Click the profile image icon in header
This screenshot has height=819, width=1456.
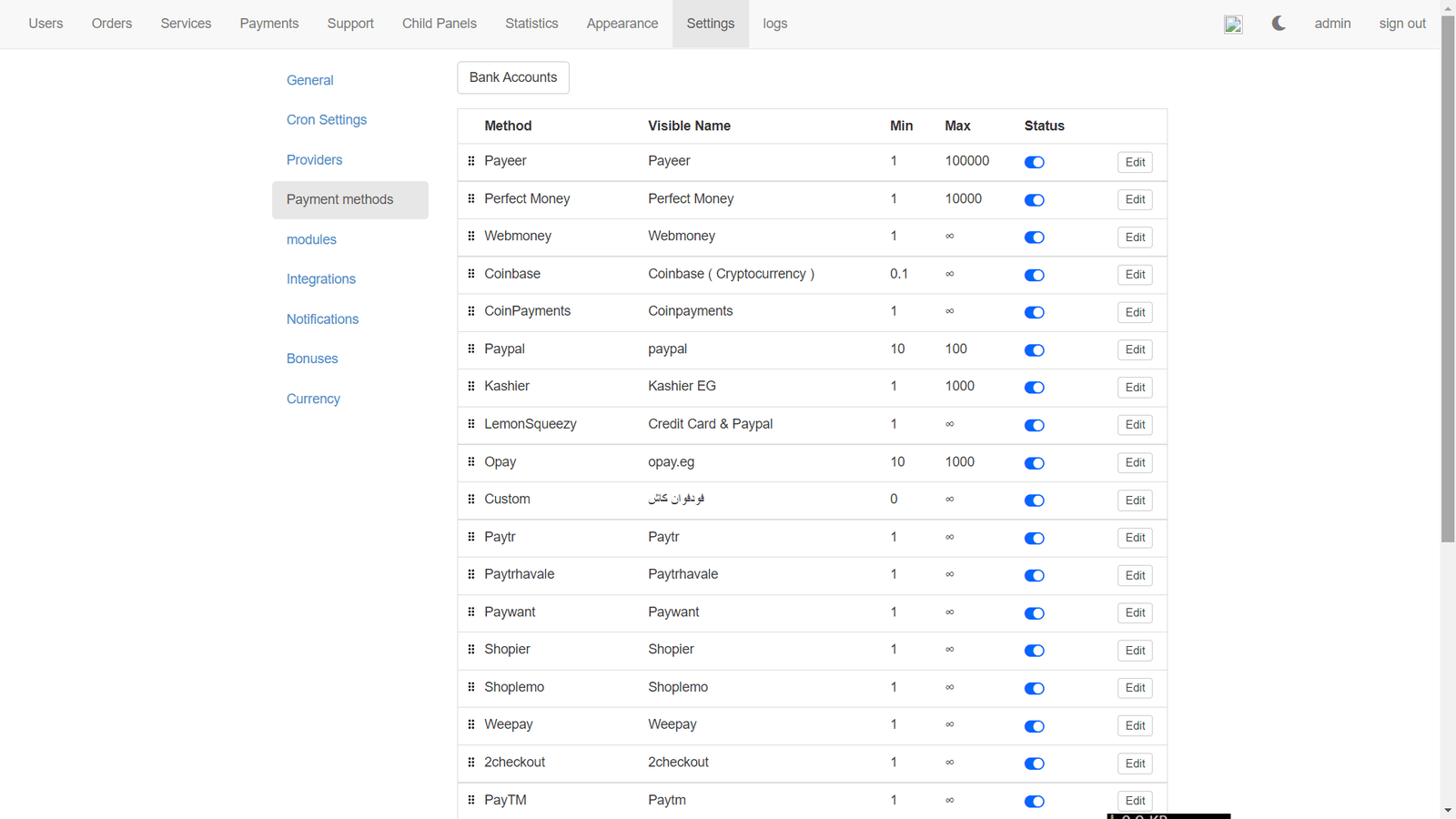1233,25
